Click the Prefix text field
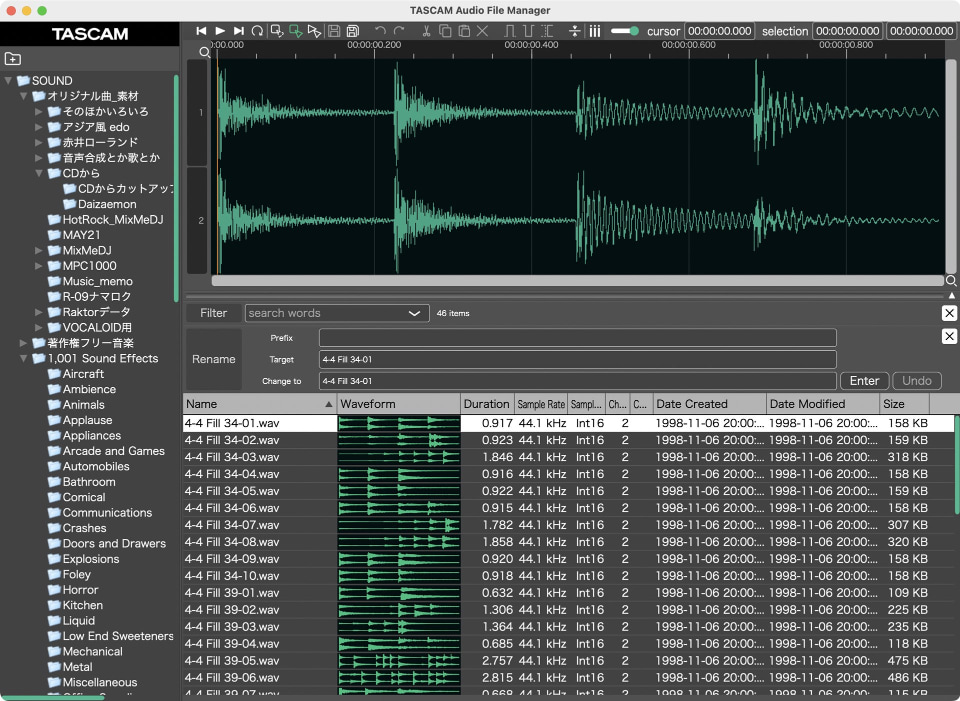Screen dimensions: 960x701 point(577,338)
